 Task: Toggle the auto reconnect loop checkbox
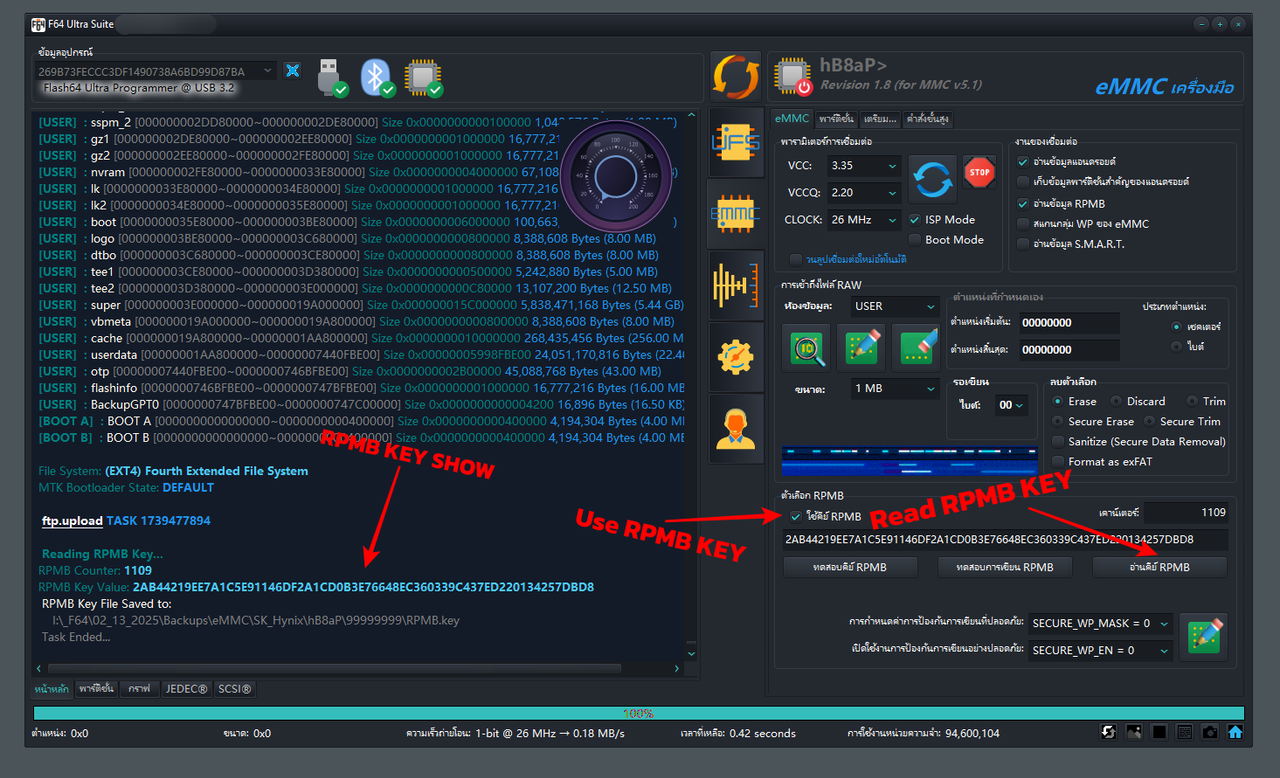tap(796, 259)
